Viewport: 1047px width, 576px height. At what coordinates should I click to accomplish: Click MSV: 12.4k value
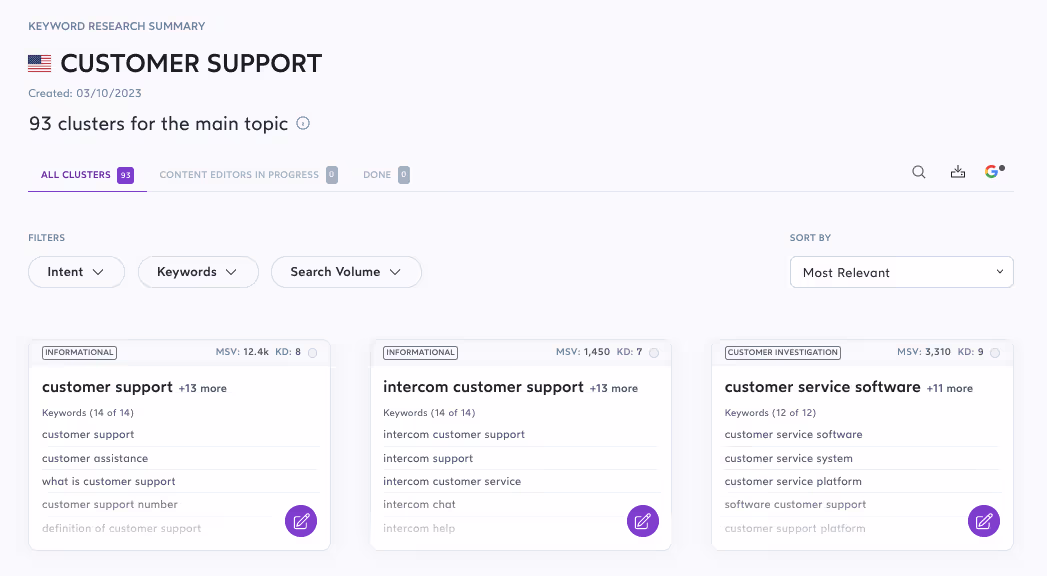[242, 352]
